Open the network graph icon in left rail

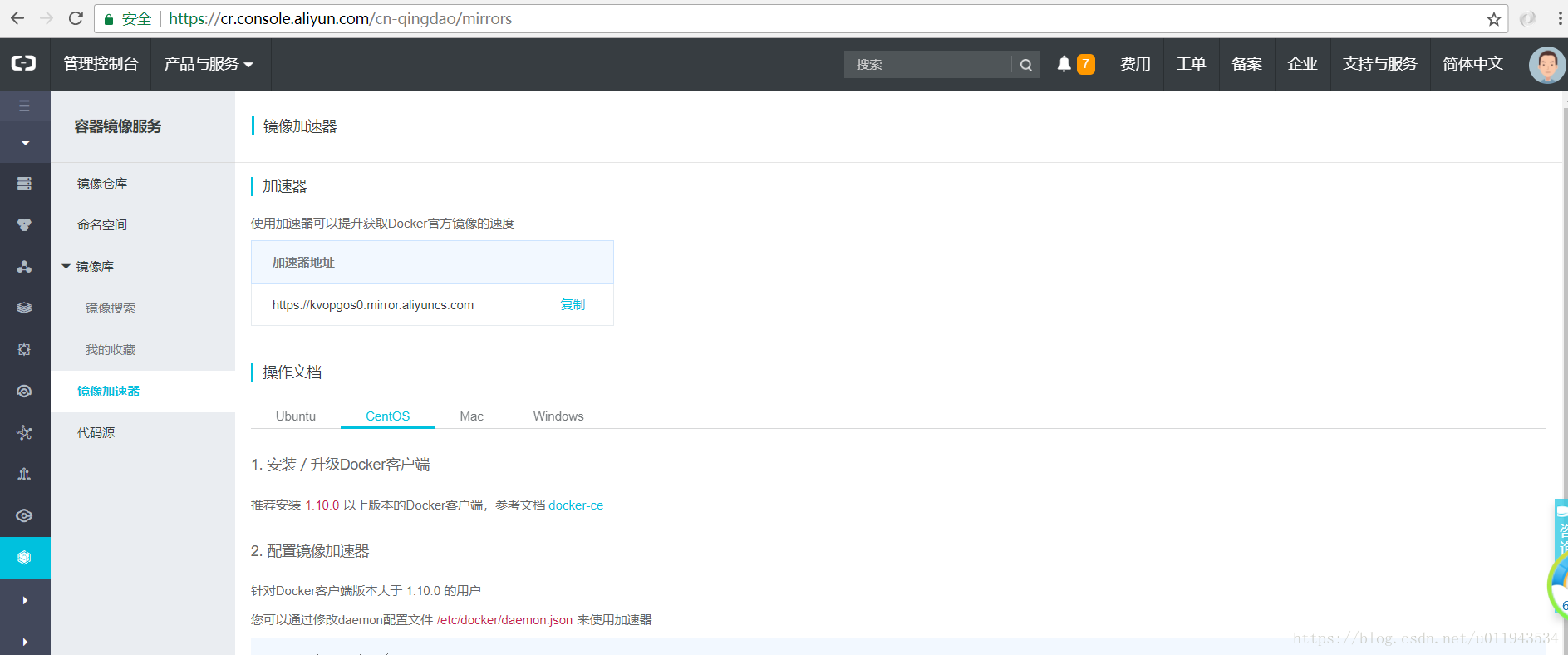point(25,432)
